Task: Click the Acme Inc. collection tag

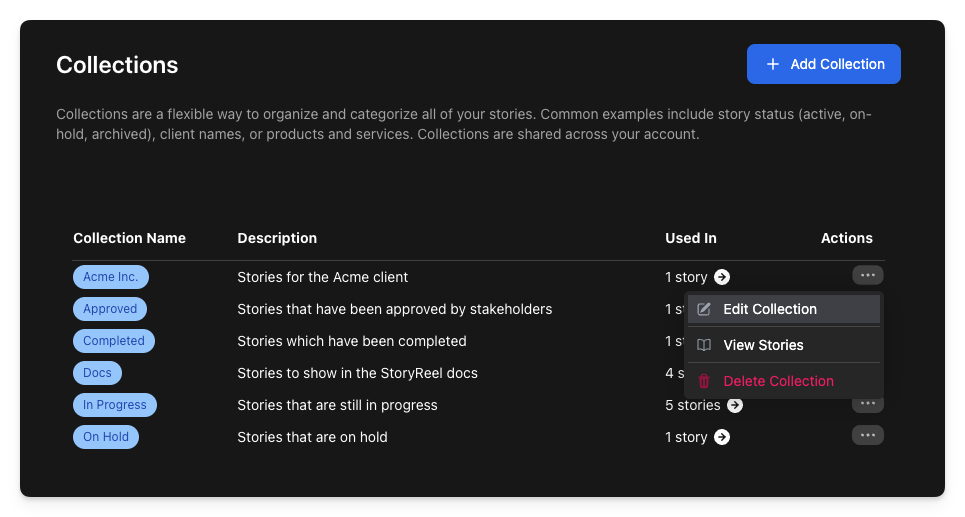Action: (111, 277)
